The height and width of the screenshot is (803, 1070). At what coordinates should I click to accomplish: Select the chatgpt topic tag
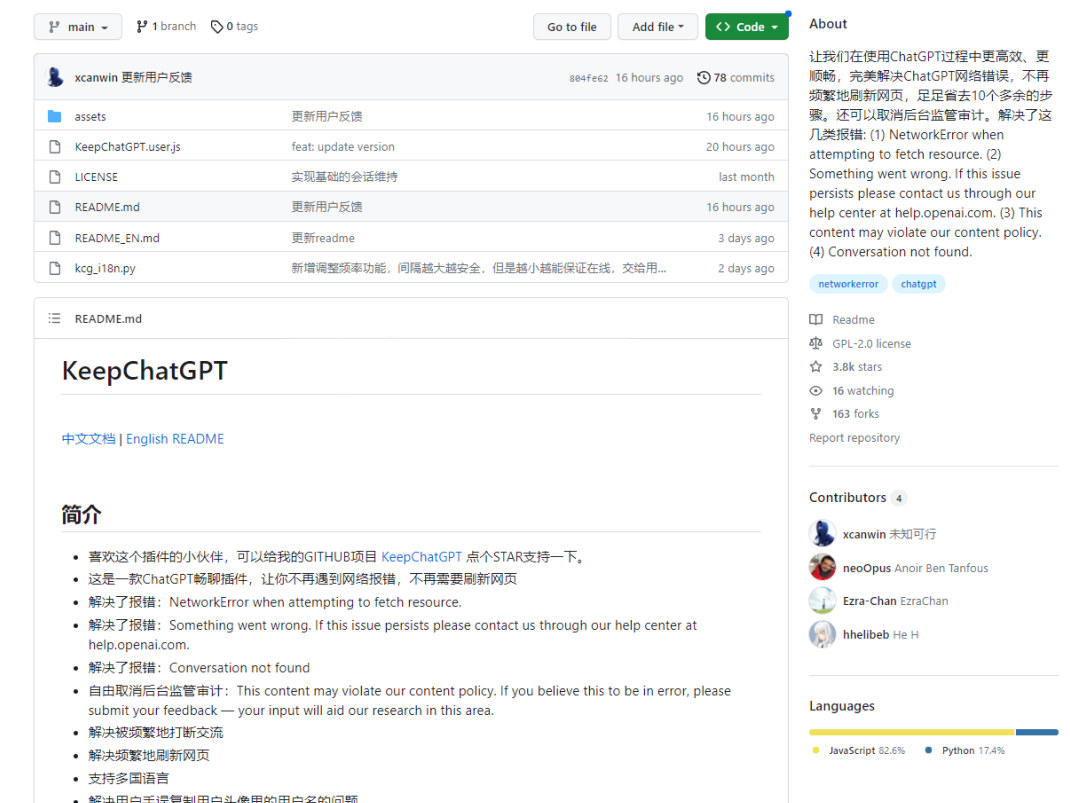(919, 284)
